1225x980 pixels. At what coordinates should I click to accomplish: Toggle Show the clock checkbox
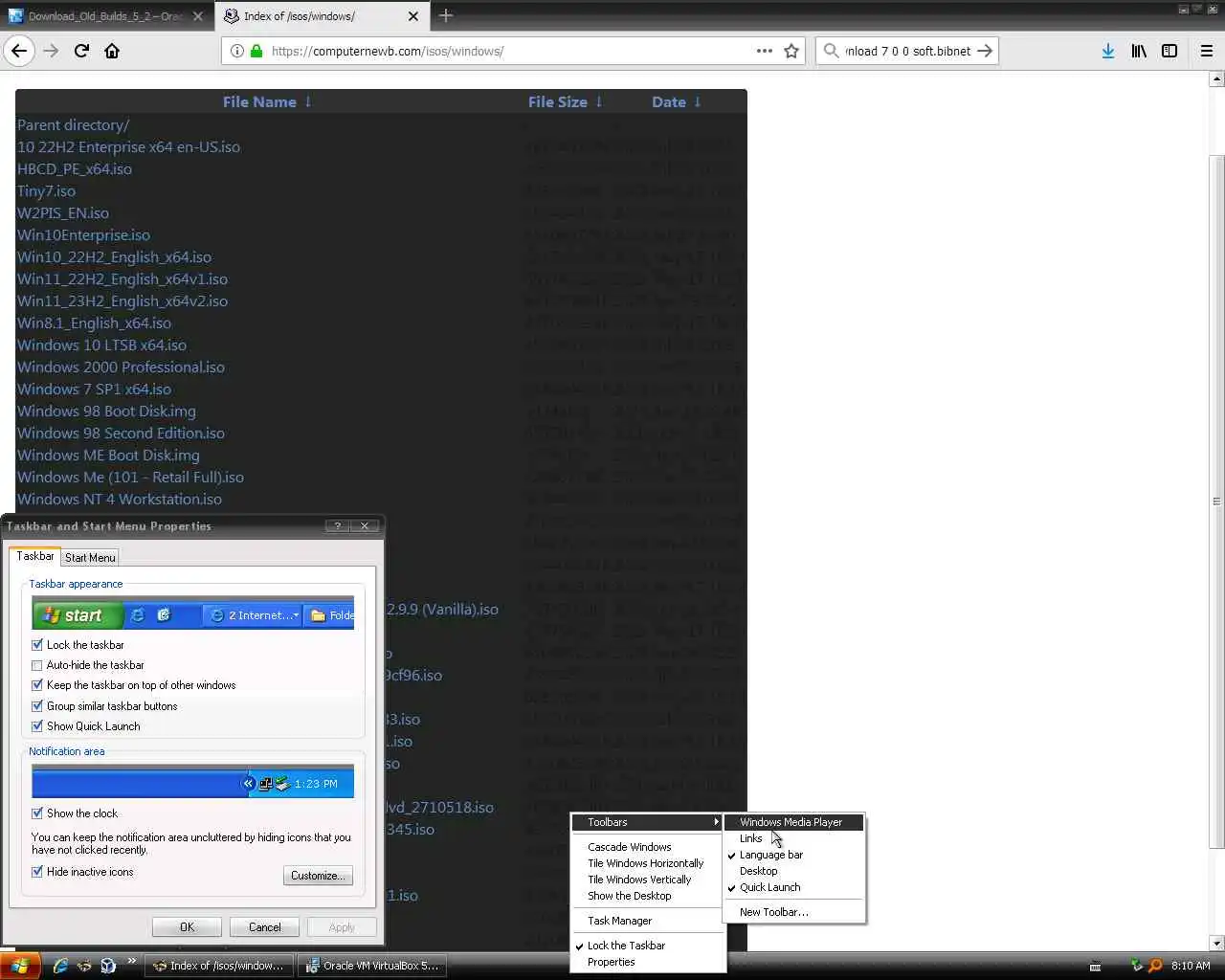(x=37, y=813)
